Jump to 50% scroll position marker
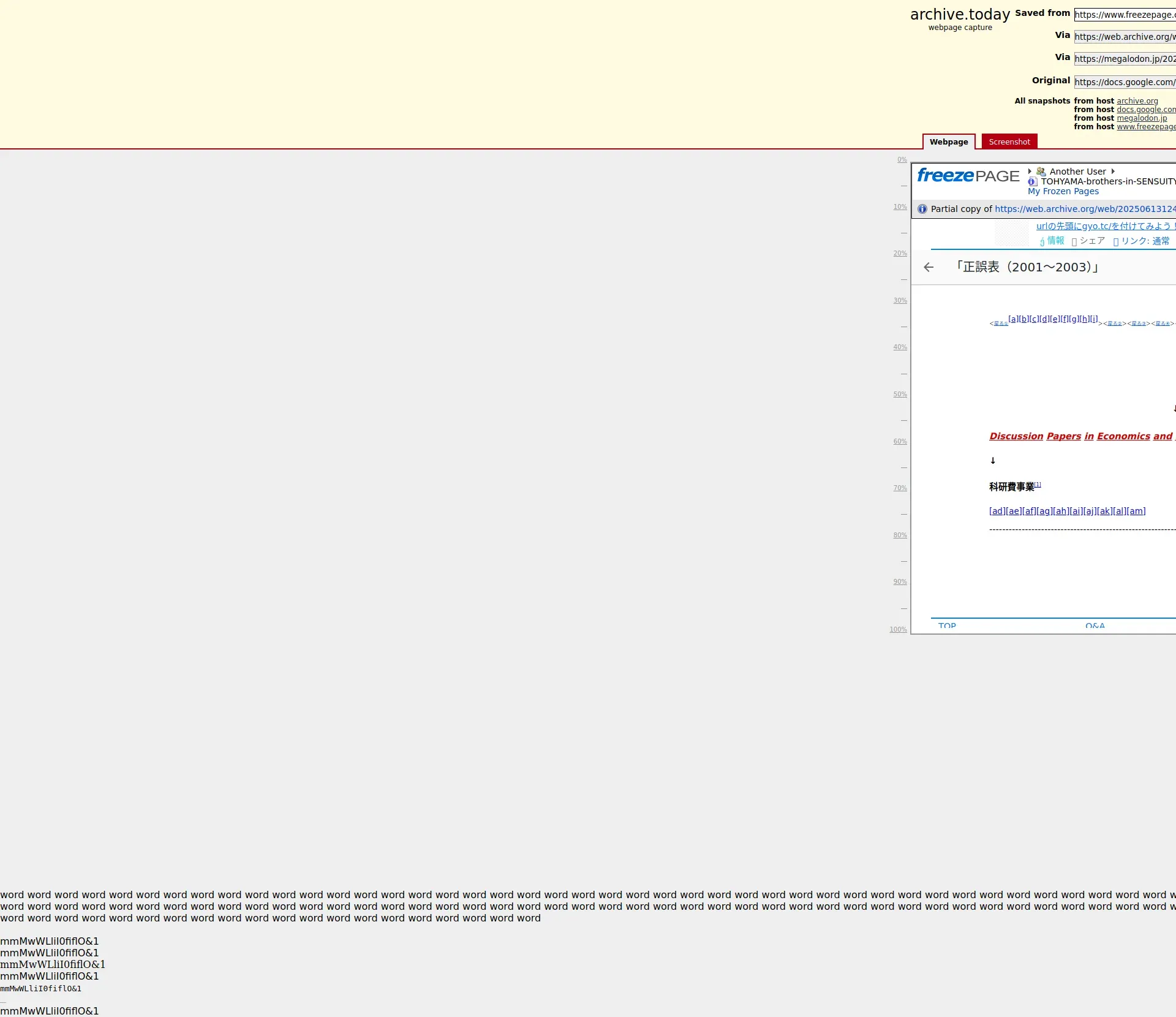Screen dimensions: 1176x1017 point(899,395)
